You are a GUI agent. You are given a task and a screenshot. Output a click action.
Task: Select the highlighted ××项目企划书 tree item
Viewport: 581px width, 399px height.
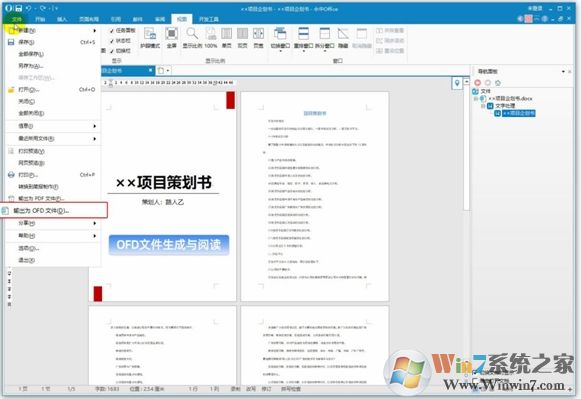pyautogui.click(x=518, y=113)
